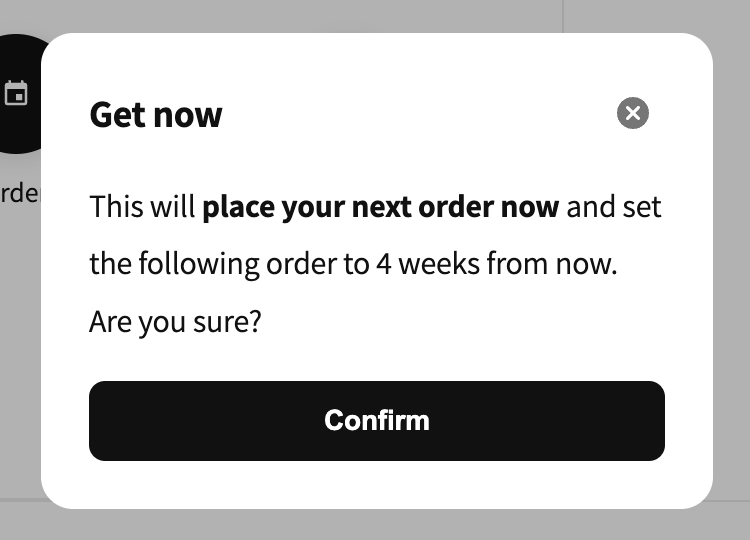The height and width of the screenshot is (540, 750).
Task: Click the word 'weeks' in the dialog message
Action: [x=439, y=264]
